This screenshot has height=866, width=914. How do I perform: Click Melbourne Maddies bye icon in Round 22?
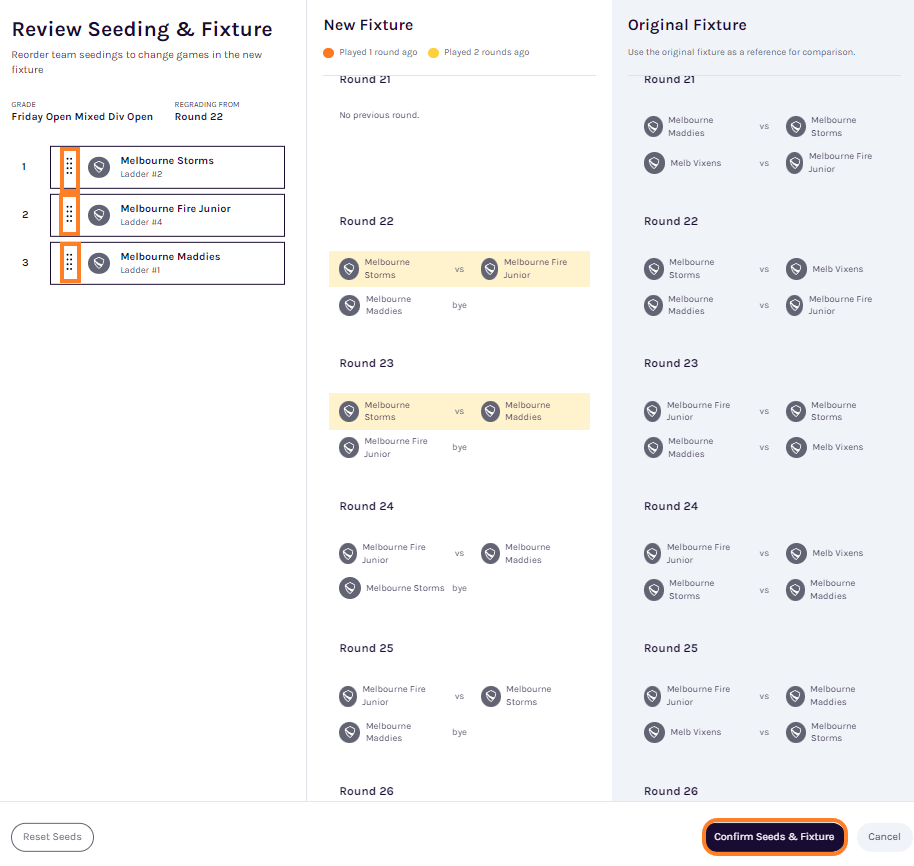[349, 305]
